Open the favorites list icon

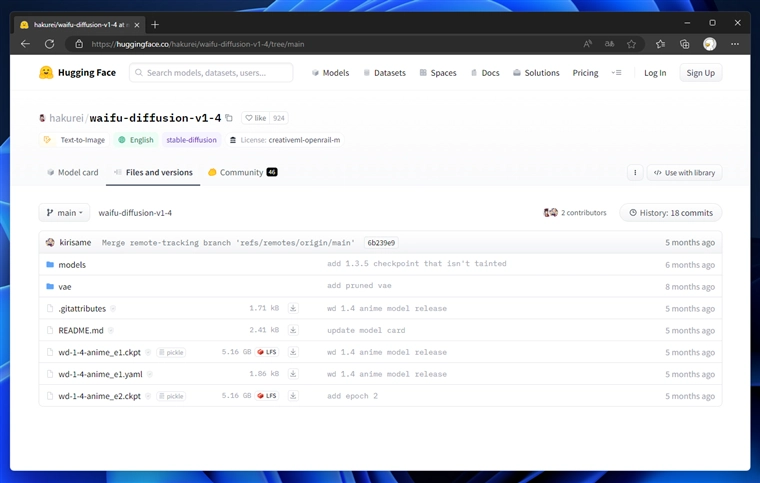click(660, 44)
